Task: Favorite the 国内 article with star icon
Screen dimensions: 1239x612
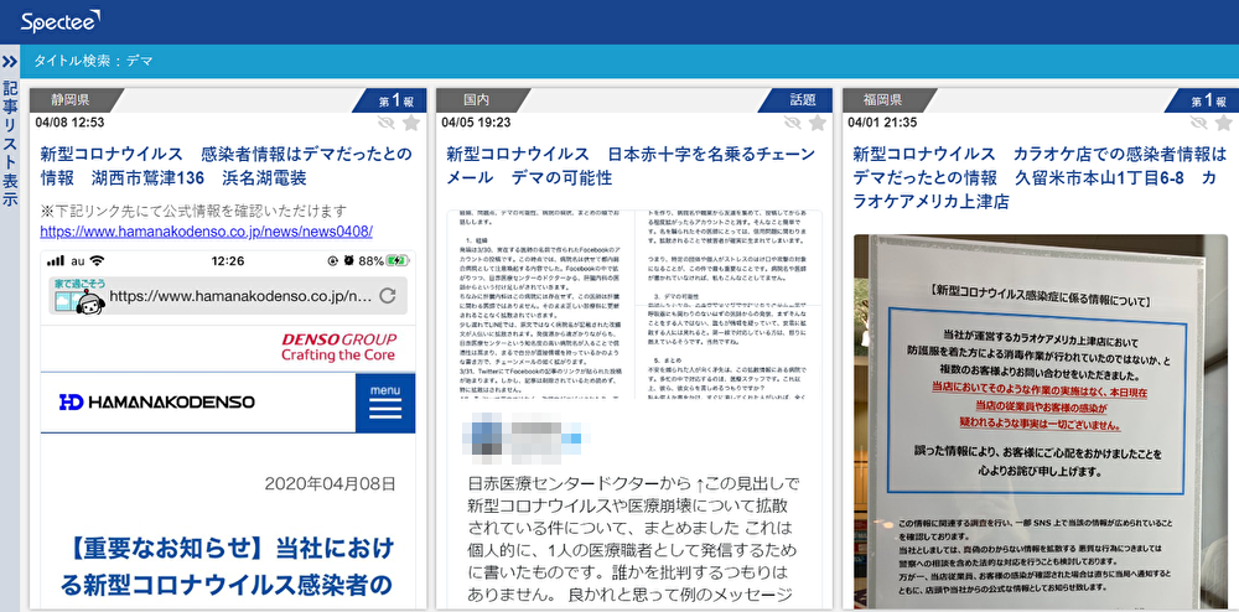Action: [817, 123]
